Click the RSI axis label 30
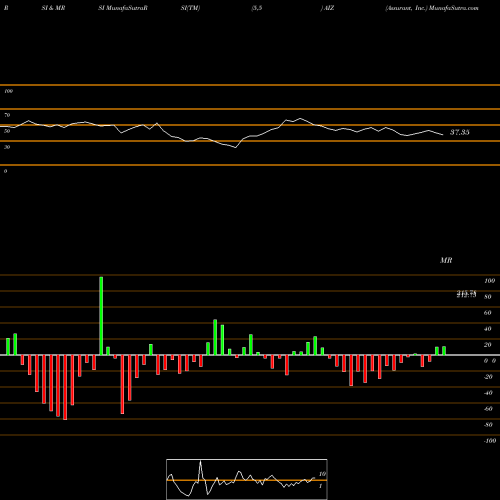 pyautogui.click(x=7, y=147)
